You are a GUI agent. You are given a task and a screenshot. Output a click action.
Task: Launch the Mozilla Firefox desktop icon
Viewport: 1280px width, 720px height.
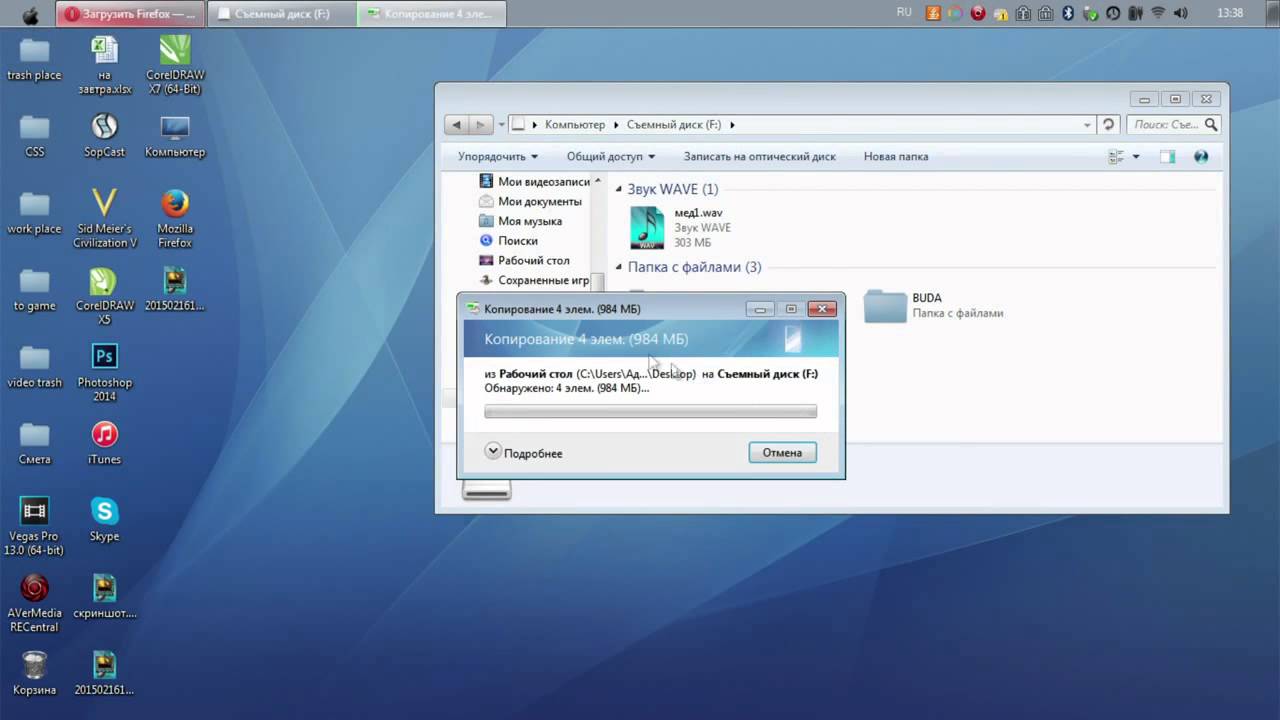[x=175, y=219]
